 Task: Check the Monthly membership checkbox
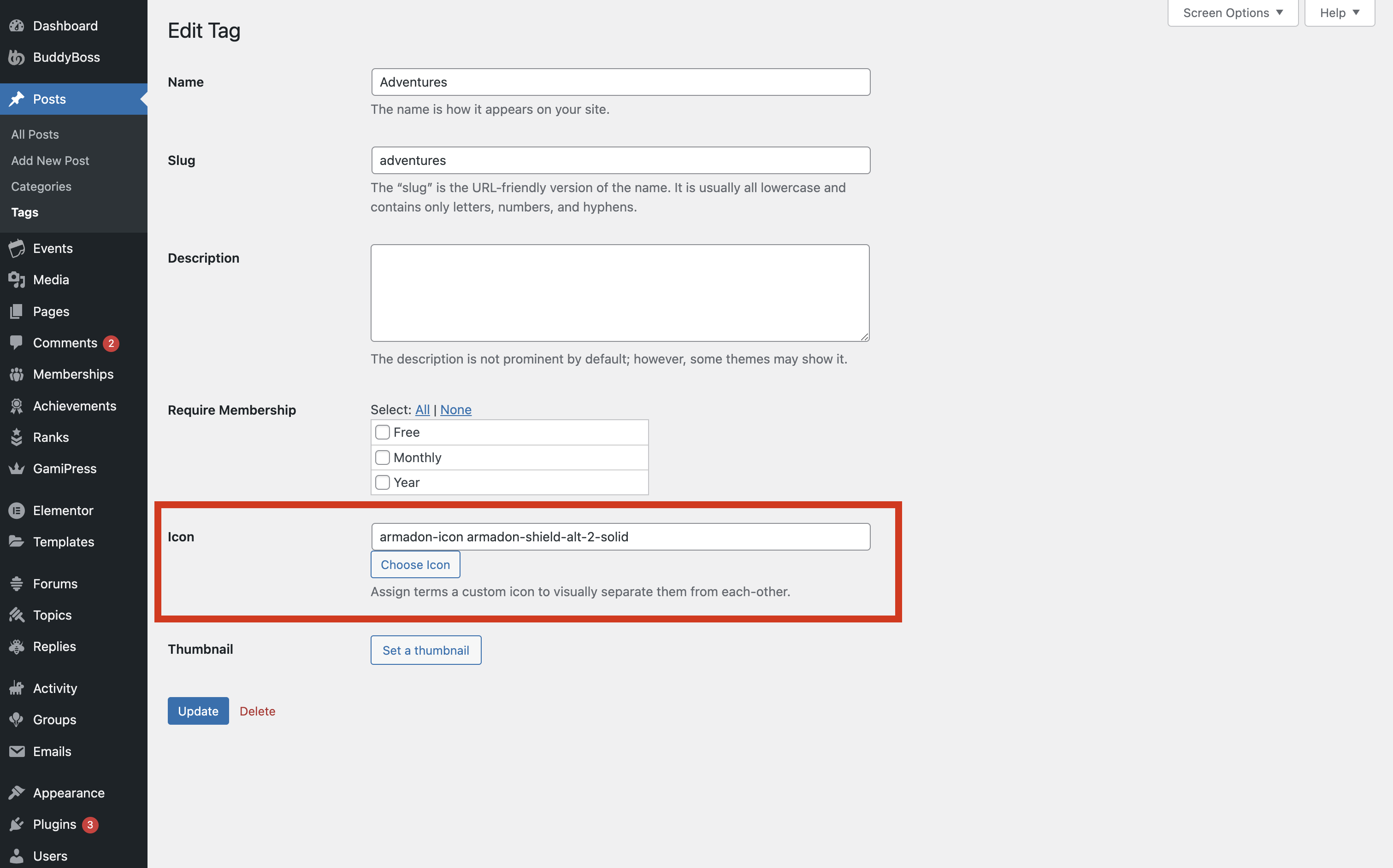click(383, 457)
